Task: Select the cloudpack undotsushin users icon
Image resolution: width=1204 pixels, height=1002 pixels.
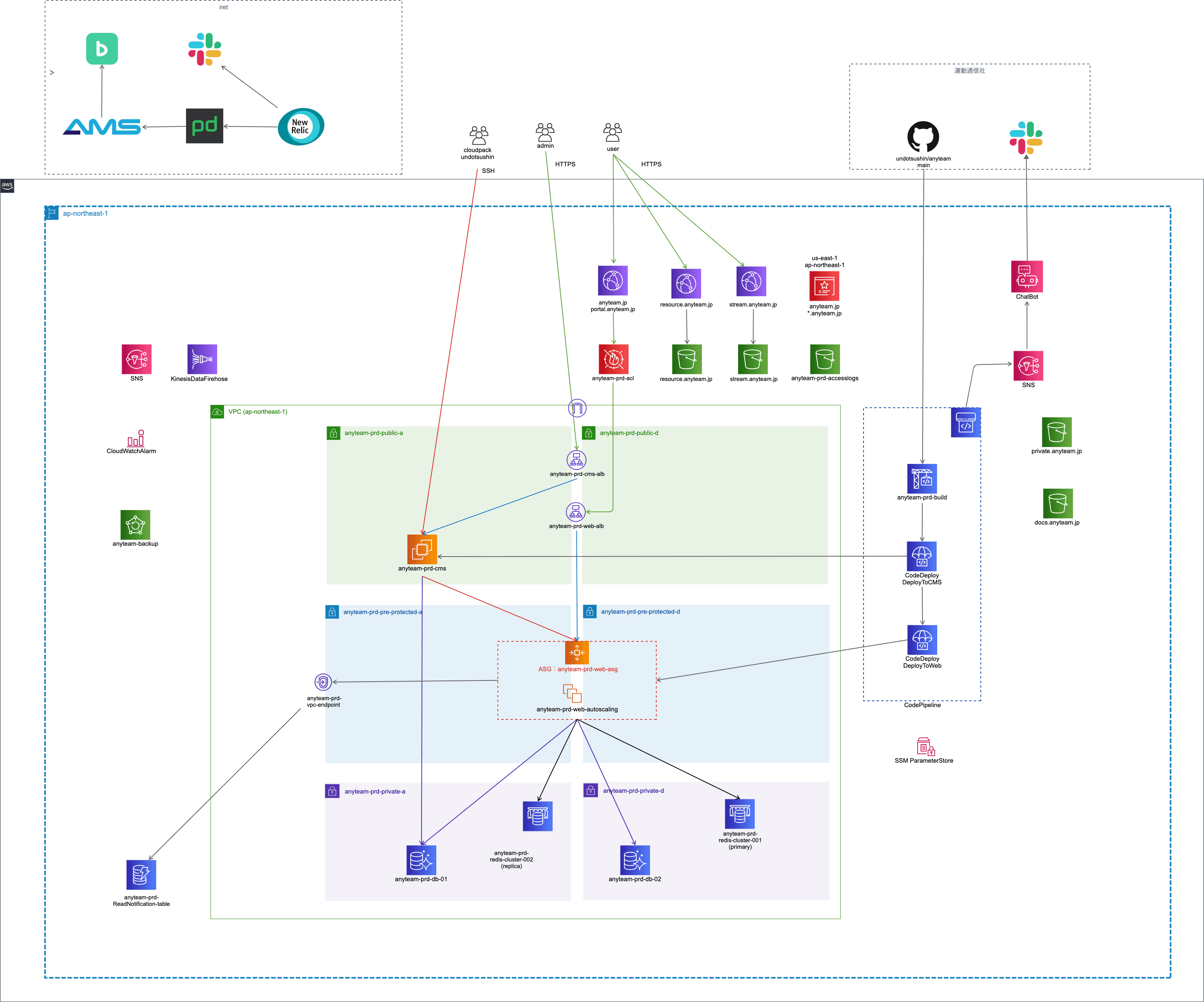Action: point(479,135)
